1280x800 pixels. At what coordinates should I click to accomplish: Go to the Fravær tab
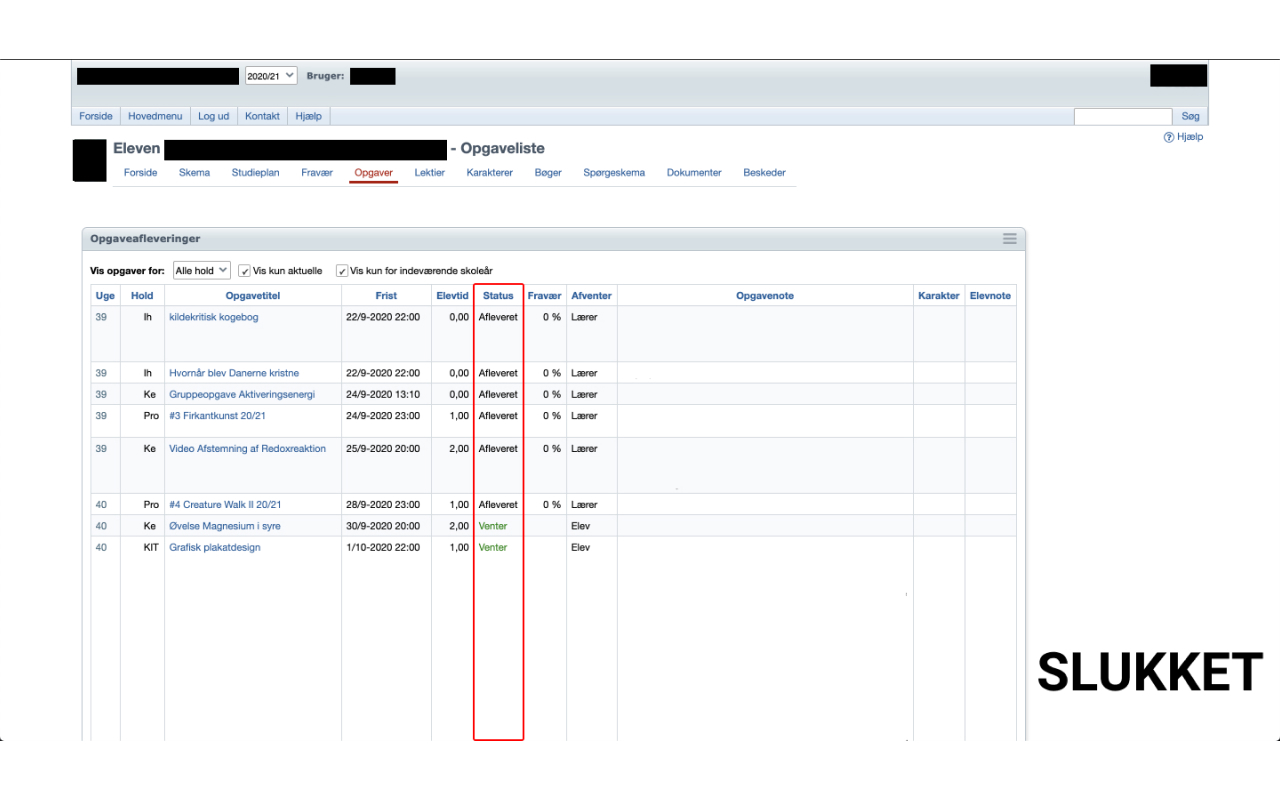pos(317,173)
